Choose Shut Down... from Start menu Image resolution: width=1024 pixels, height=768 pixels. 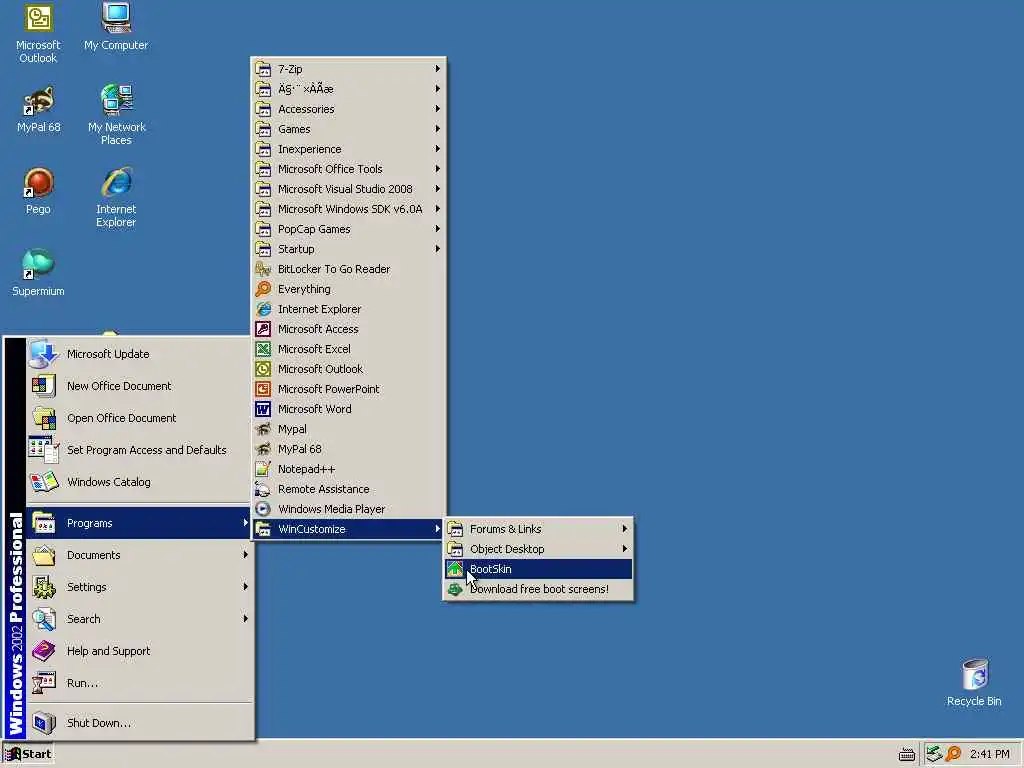pyautogui.click(x=139, y=723)
